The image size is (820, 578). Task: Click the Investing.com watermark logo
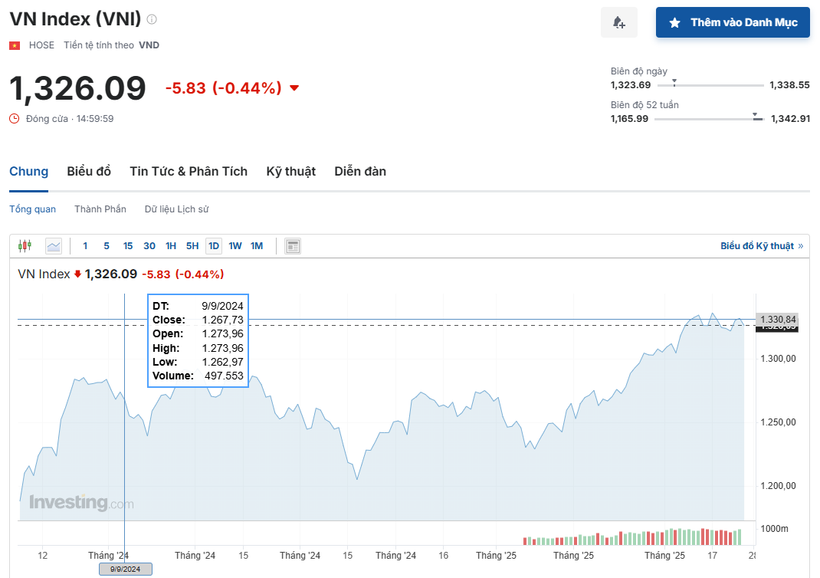[x=78, y=503]
